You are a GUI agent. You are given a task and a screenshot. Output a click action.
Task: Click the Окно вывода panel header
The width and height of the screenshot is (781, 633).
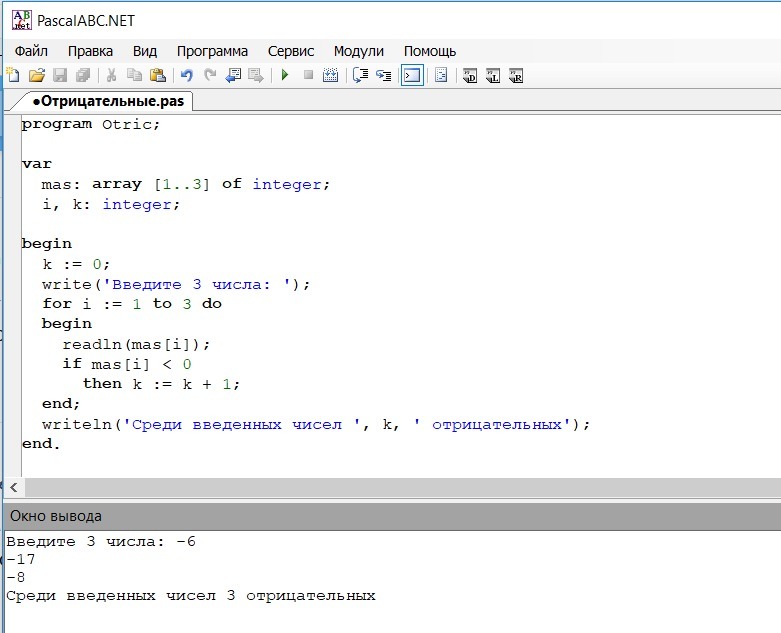pyautogui.click(x=391, y=516)
